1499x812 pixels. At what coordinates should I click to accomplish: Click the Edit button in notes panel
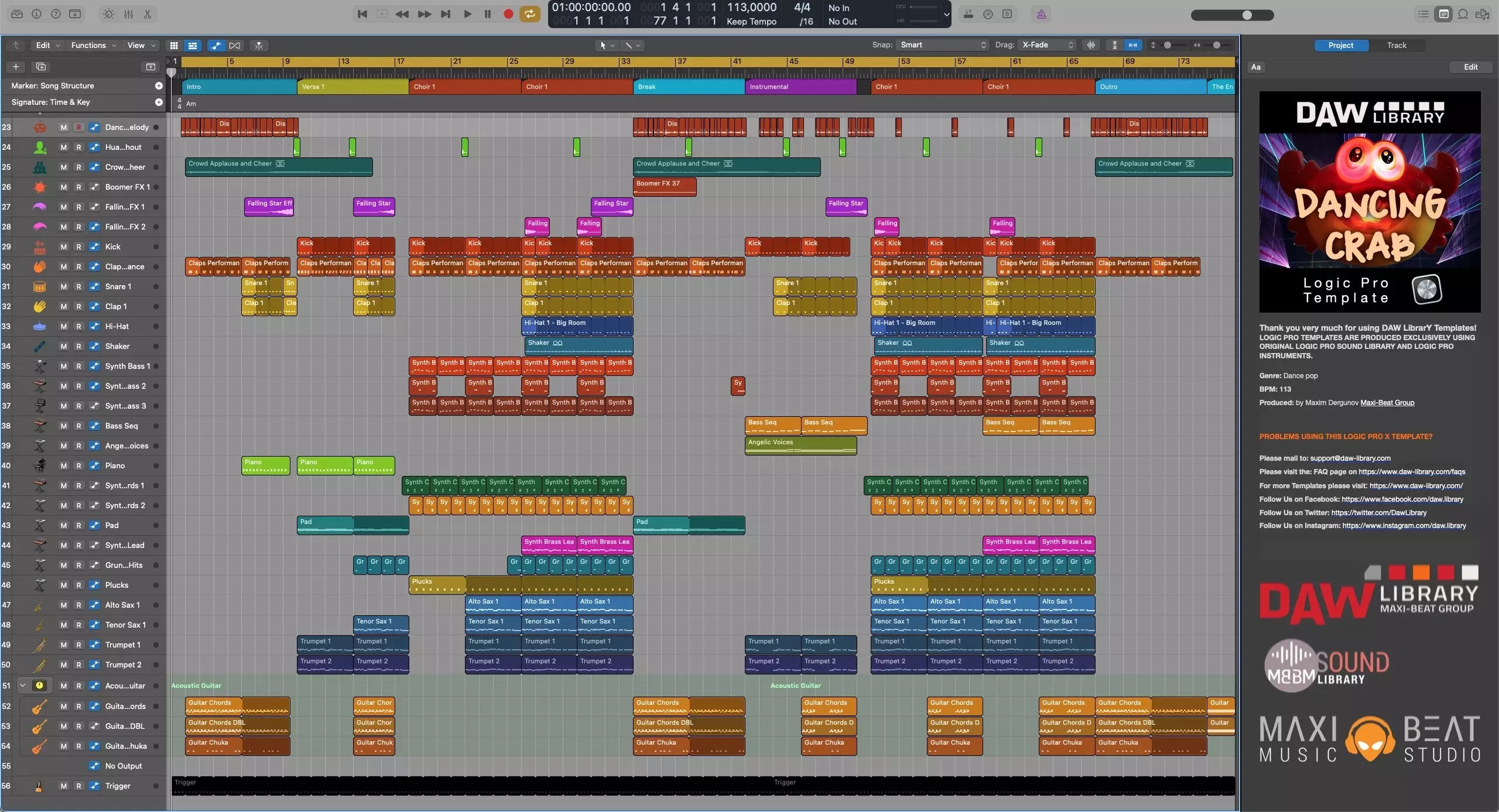1470,67
